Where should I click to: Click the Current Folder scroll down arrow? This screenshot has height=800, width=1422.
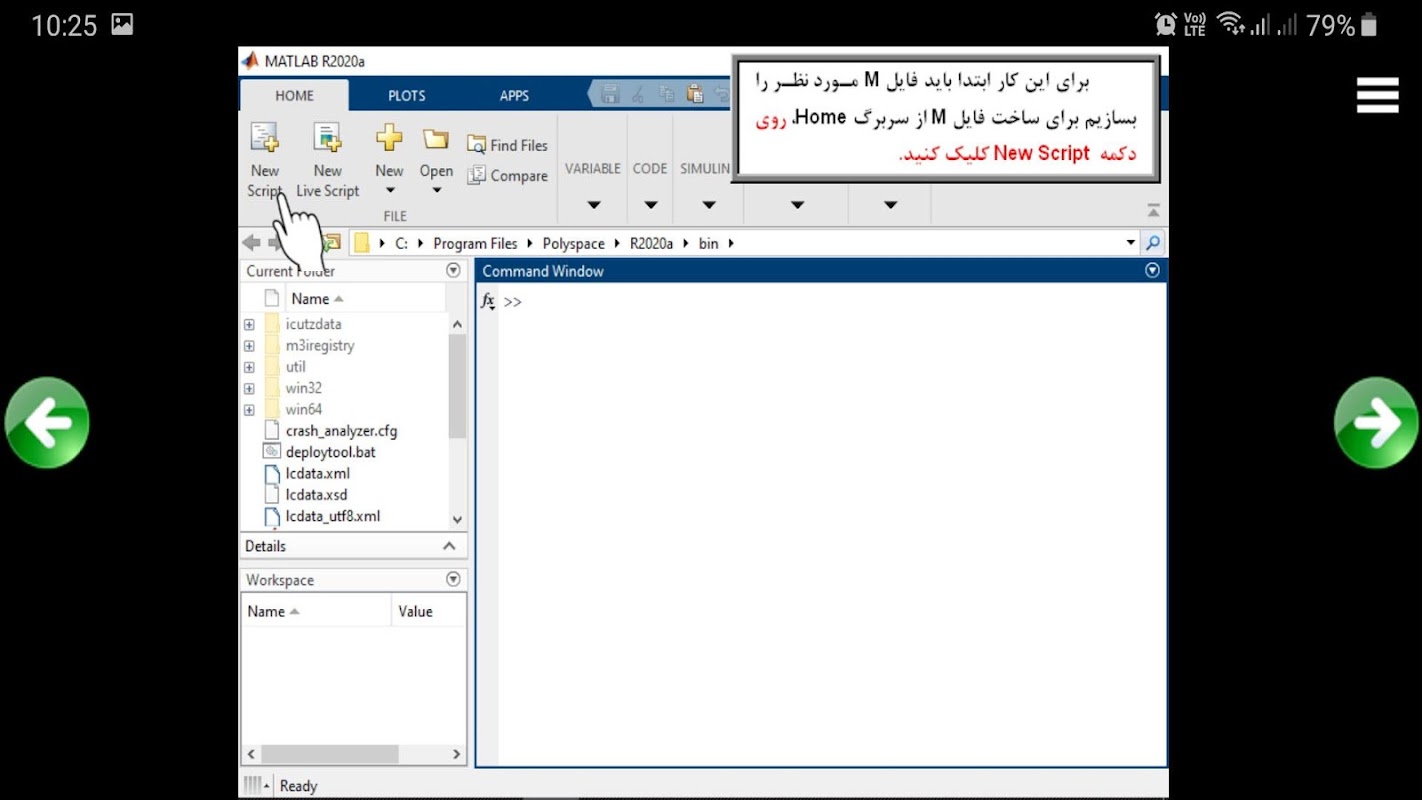pos(458,519)
